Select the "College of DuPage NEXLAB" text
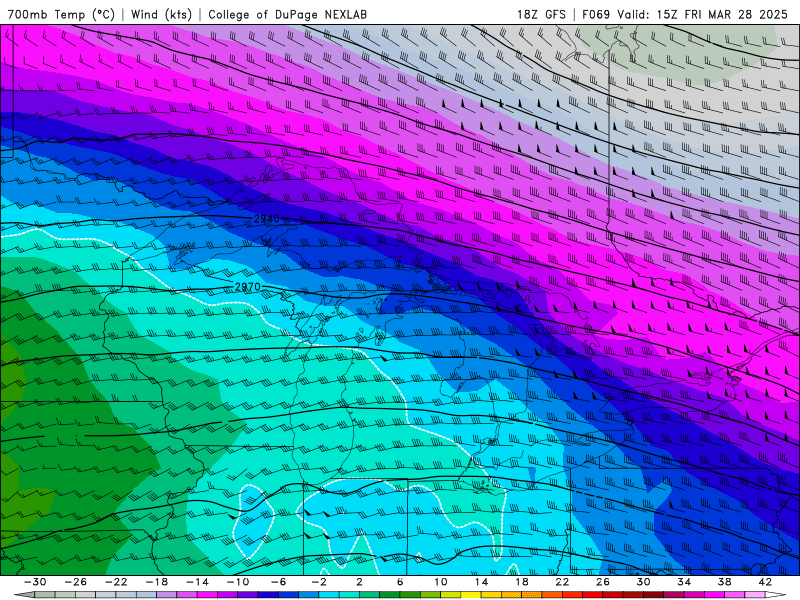The image size is (800, 600). pos(287,14)
